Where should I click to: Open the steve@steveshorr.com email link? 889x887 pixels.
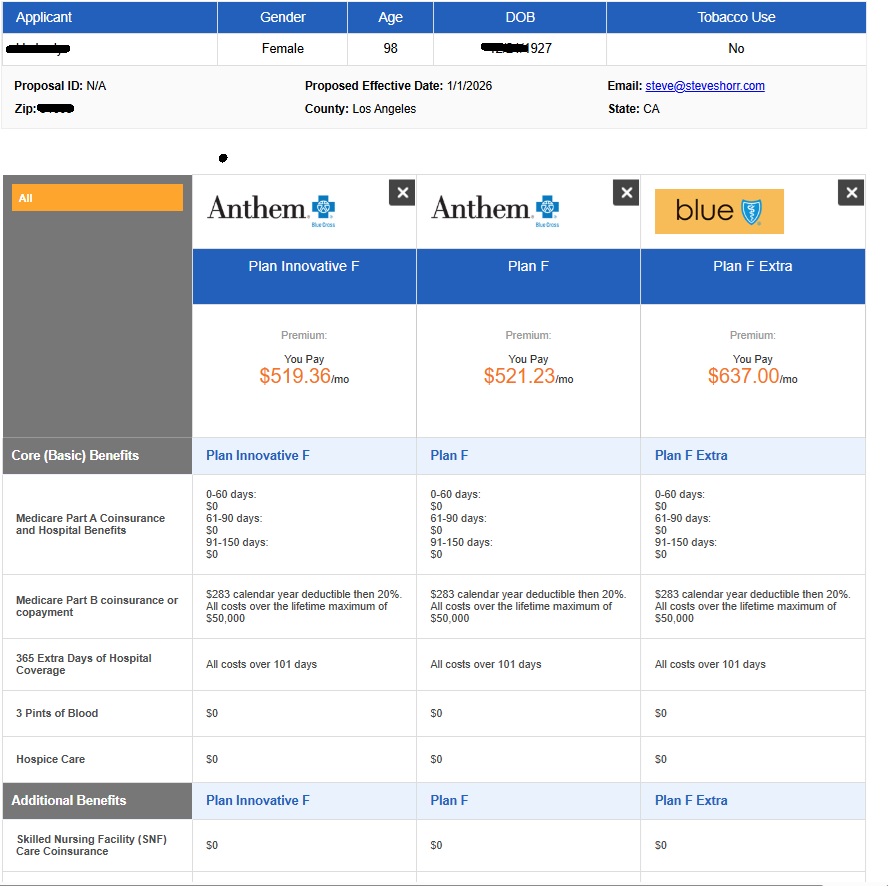point(705,86)
